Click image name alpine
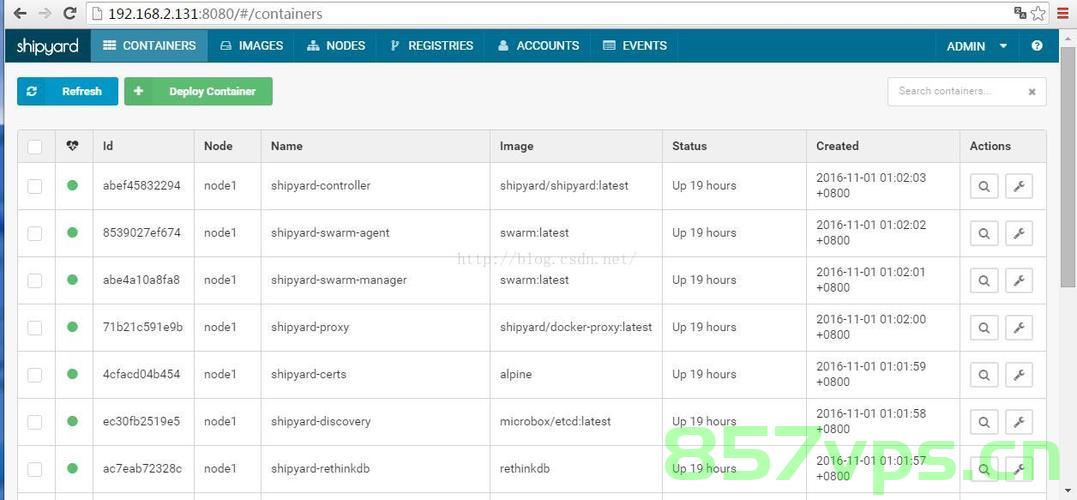This screenshot has width=1077, height=500. click(x=516, y=374)
